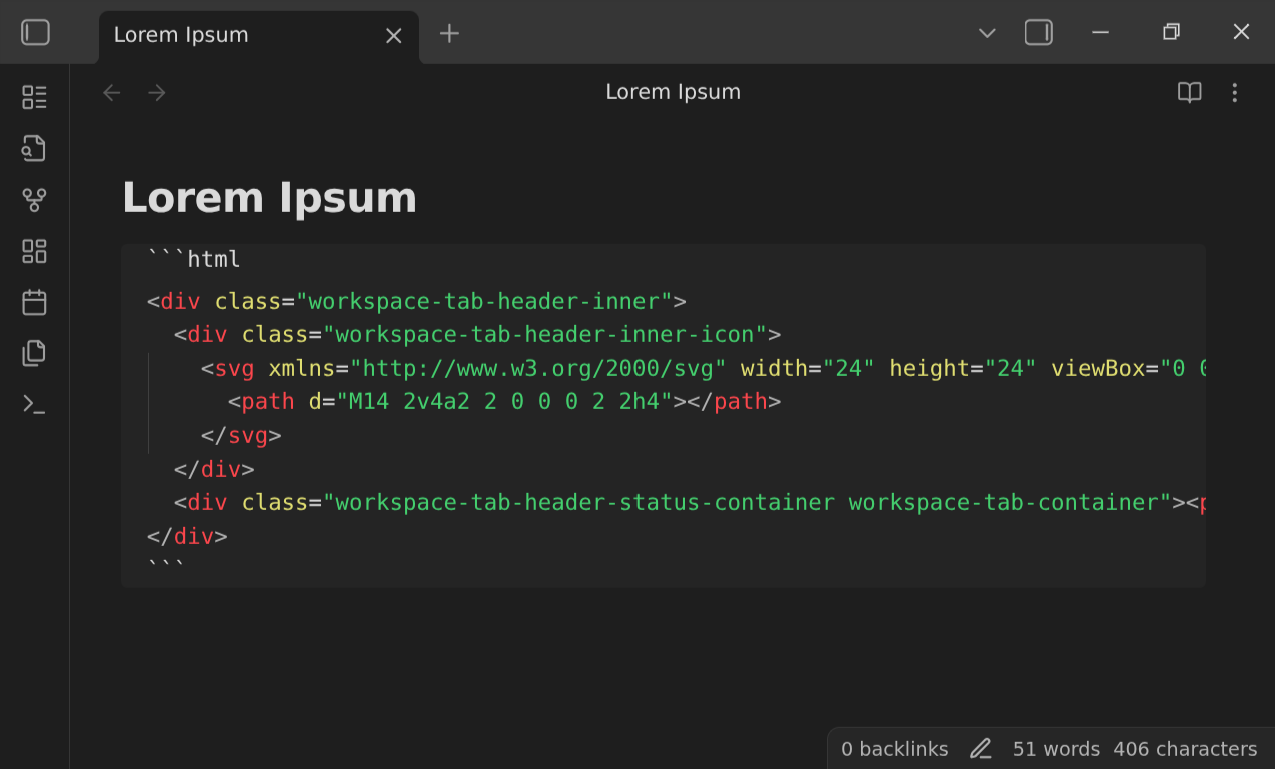Open the graph view
This screenshot has width=1275, height=769.
pyautogui.click(x=33, y=199)
